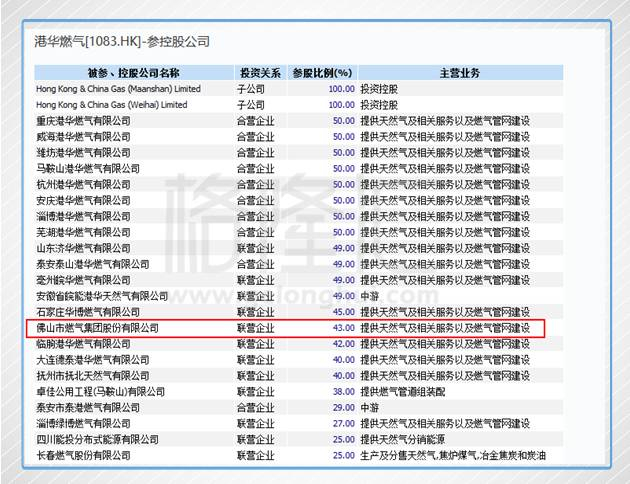The width and height of the screenshot is (630, 484).
Task: Click 合营企业 in the 重庆港华燃气 row
Action: click(256, 121)
